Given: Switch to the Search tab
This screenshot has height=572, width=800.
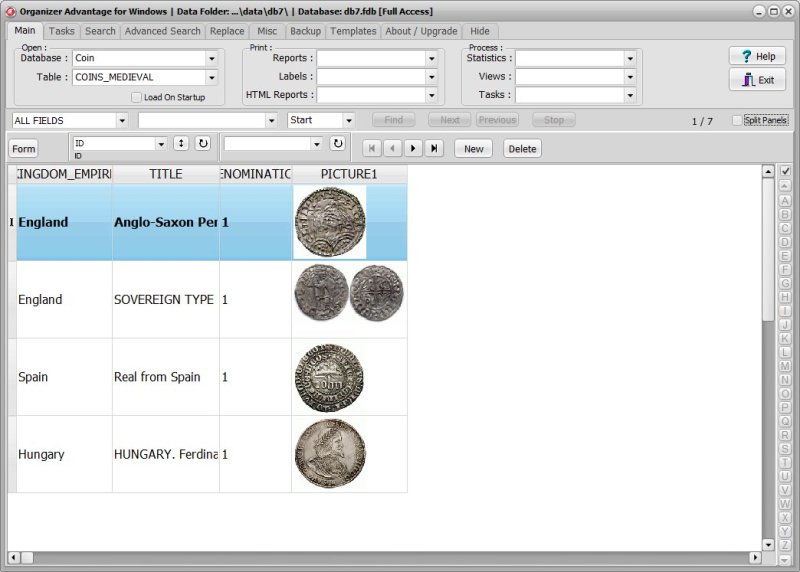Looking at the screenshot, I should tap(100, 31).
